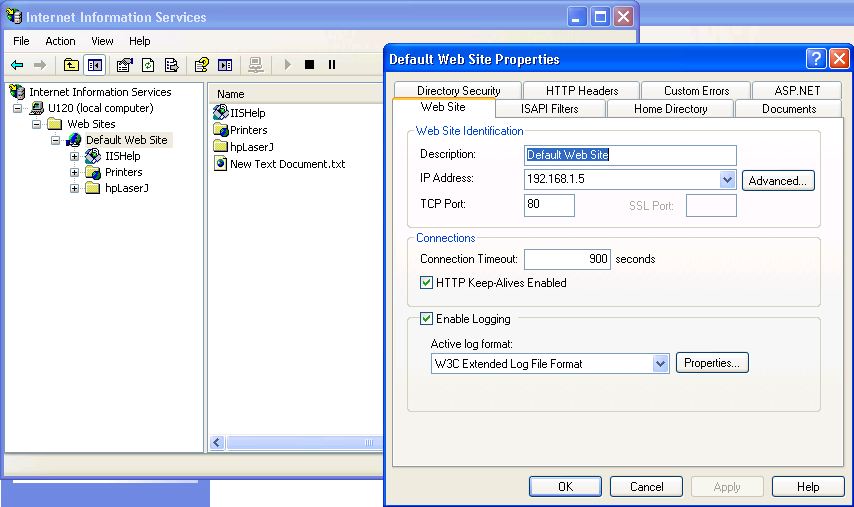Viewport: 854px width, 507px height.
Task: Click the Name column header
Action: click(x=296, y=94)
